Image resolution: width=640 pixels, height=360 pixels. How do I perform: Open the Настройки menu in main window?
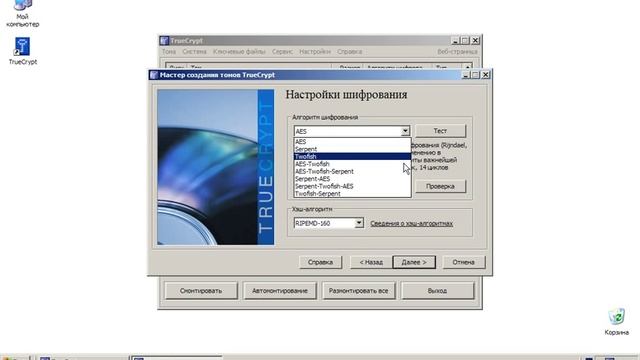click(315, 51)
